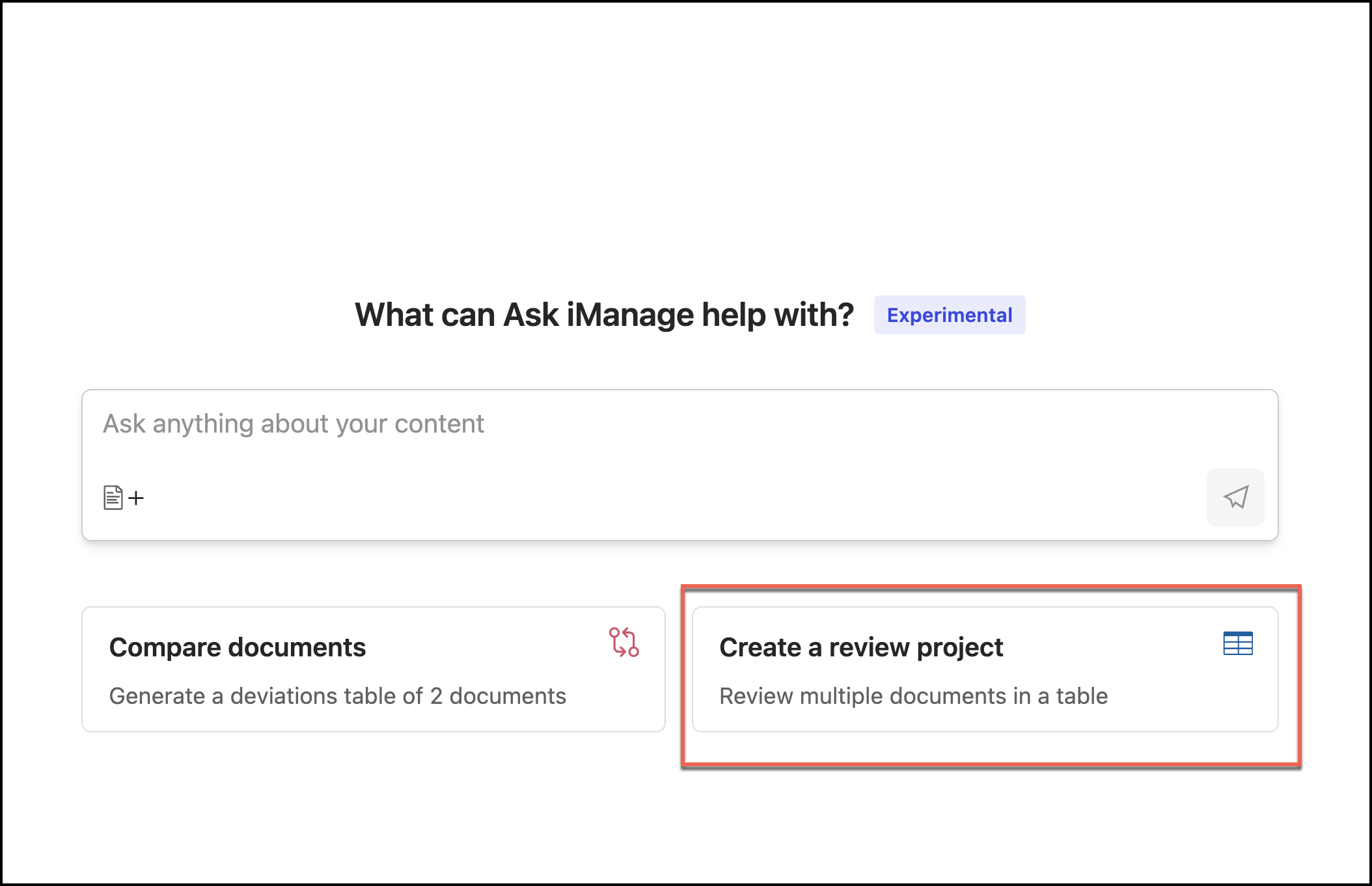Click the compare arrows icon

(624, 642)
